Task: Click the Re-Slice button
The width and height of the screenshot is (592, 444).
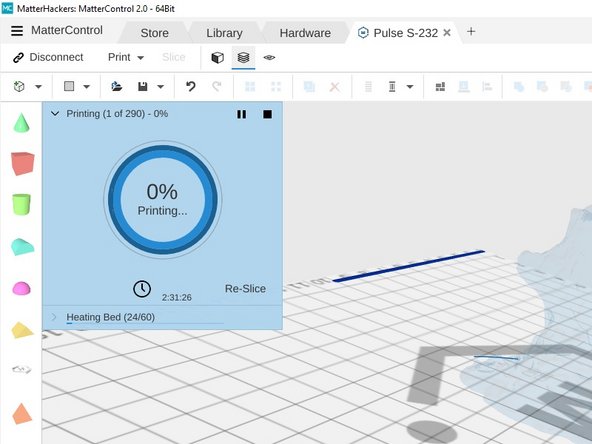Action: 245,289
